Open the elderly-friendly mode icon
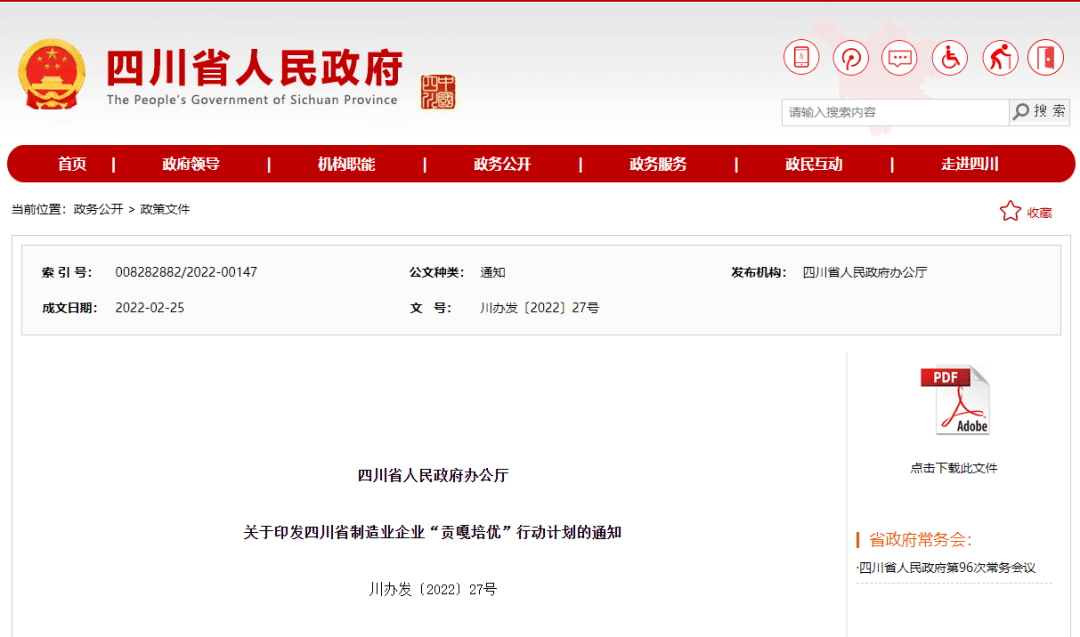 click(x=1000, y=57)
